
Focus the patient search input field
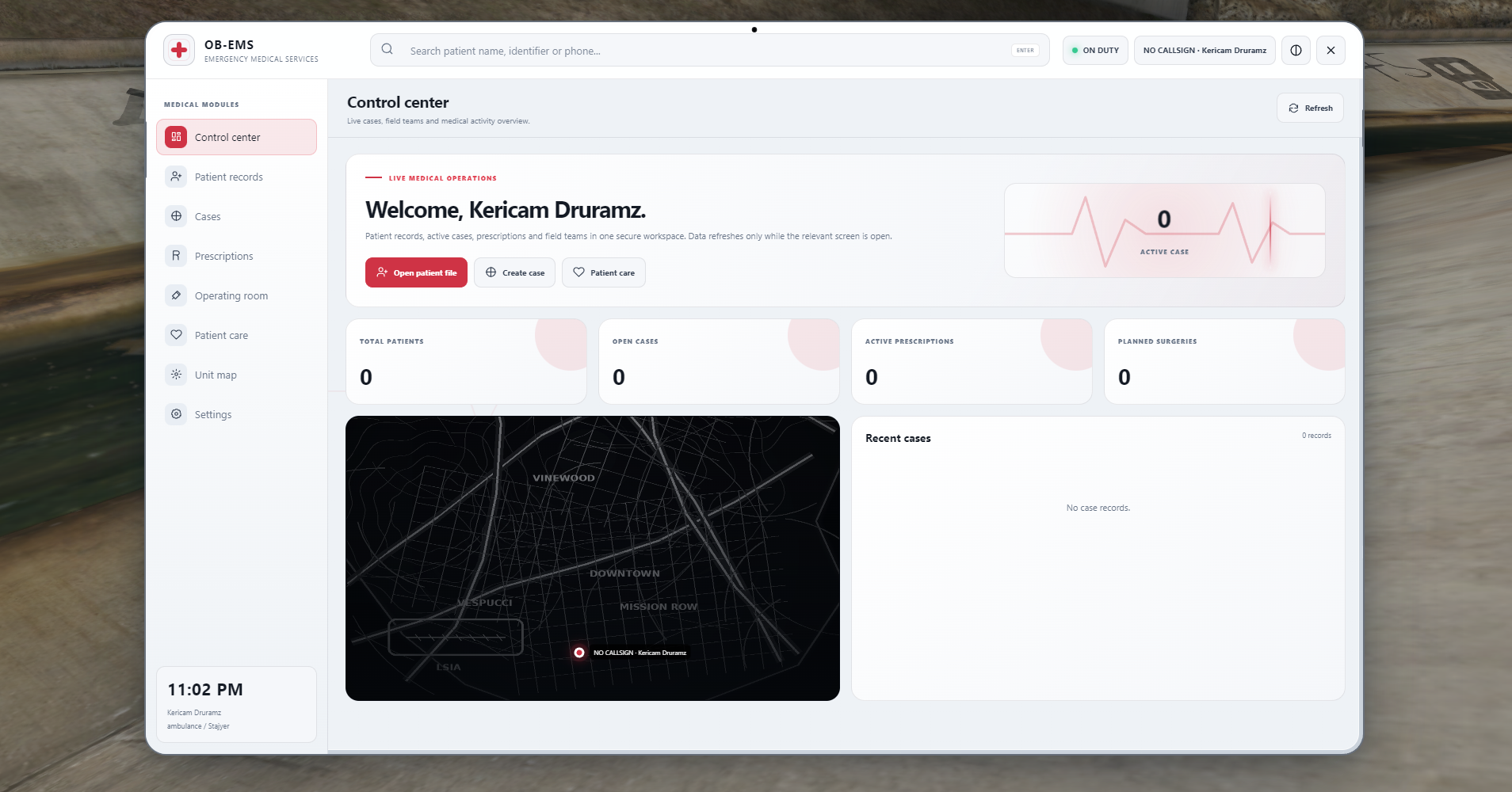click(x=709, y=50)
